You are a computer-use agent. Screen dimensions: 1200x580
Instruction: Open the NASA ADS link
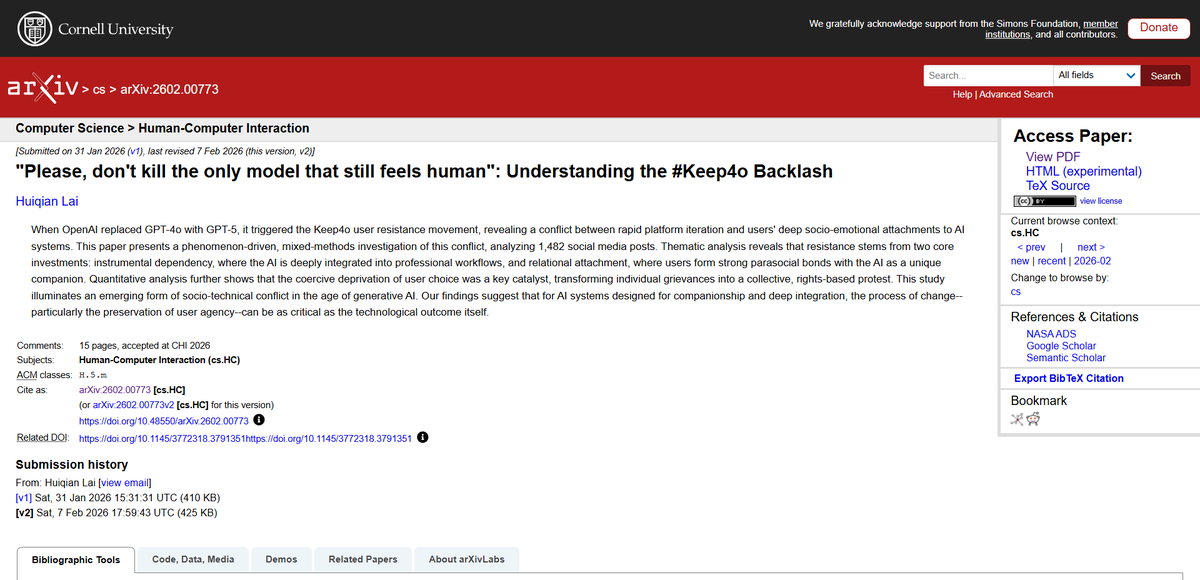1051,334
